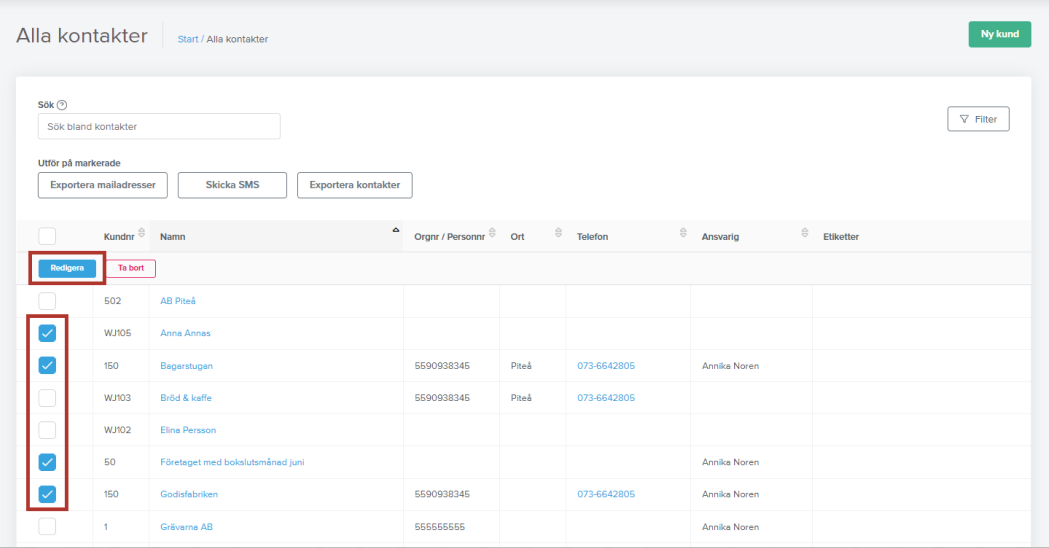Uncheck the Anna Annas row checkbox

pos(47,333)
